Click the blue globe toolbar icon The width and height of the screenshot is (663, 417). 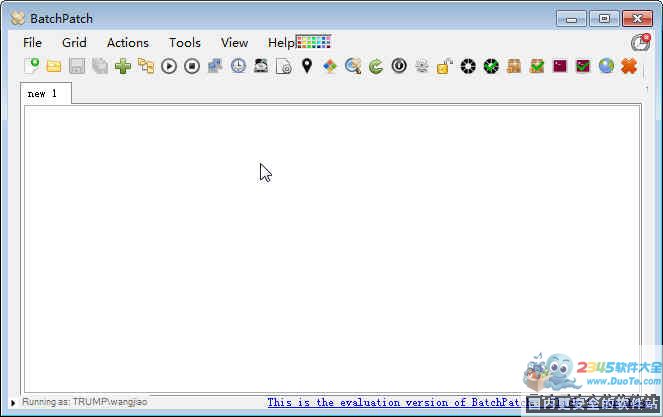point(606,66)
